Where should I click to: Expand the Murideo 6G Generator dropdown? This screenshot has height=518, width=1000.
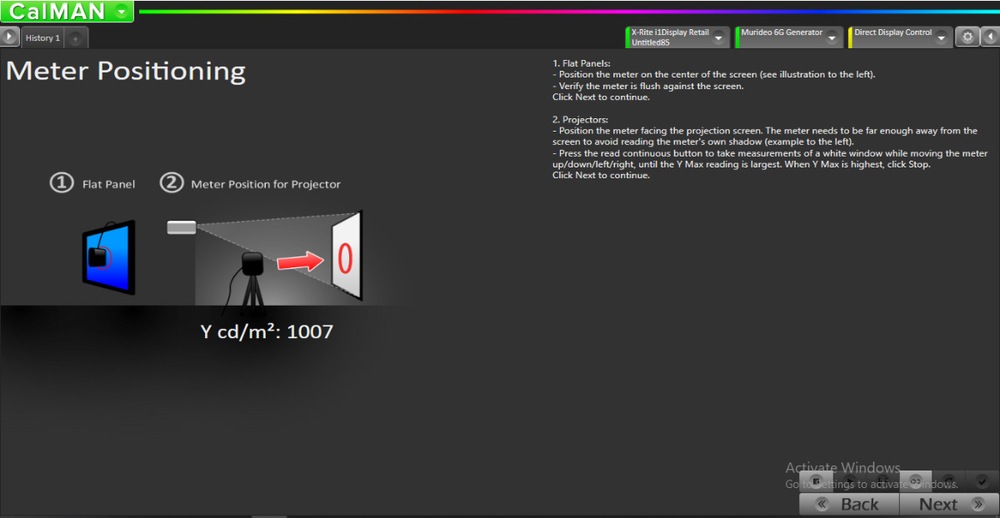831,37
